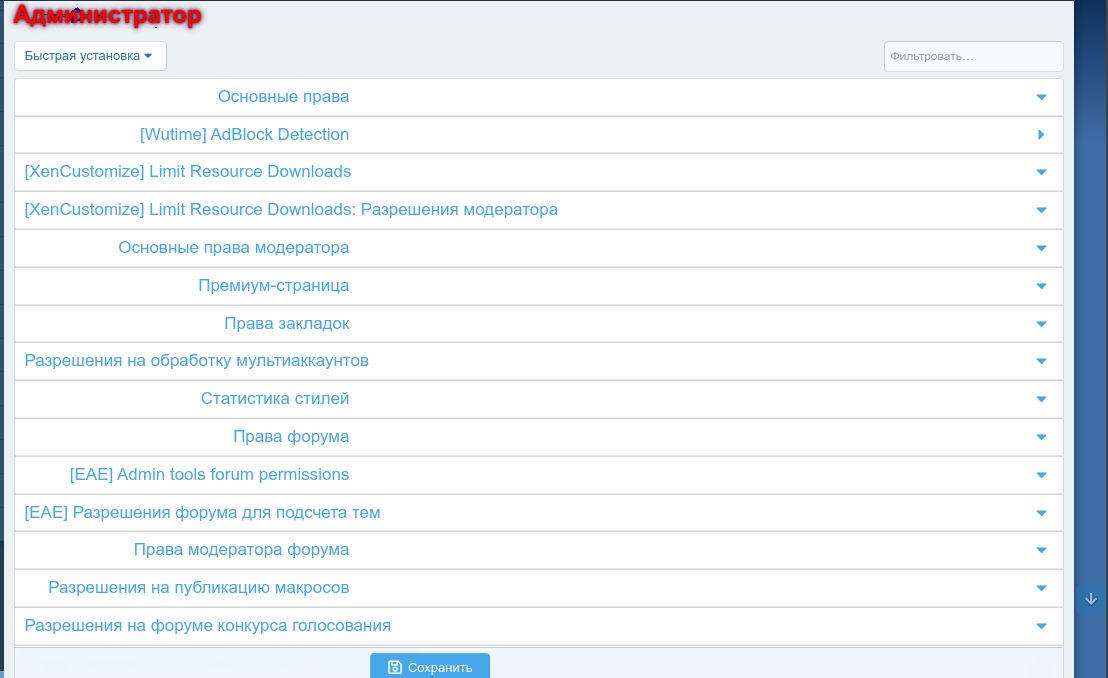The width and height of the screenshot is (1108, 678).
Task: Collapse the Основные права section arrow
Action: (1041, 97)
